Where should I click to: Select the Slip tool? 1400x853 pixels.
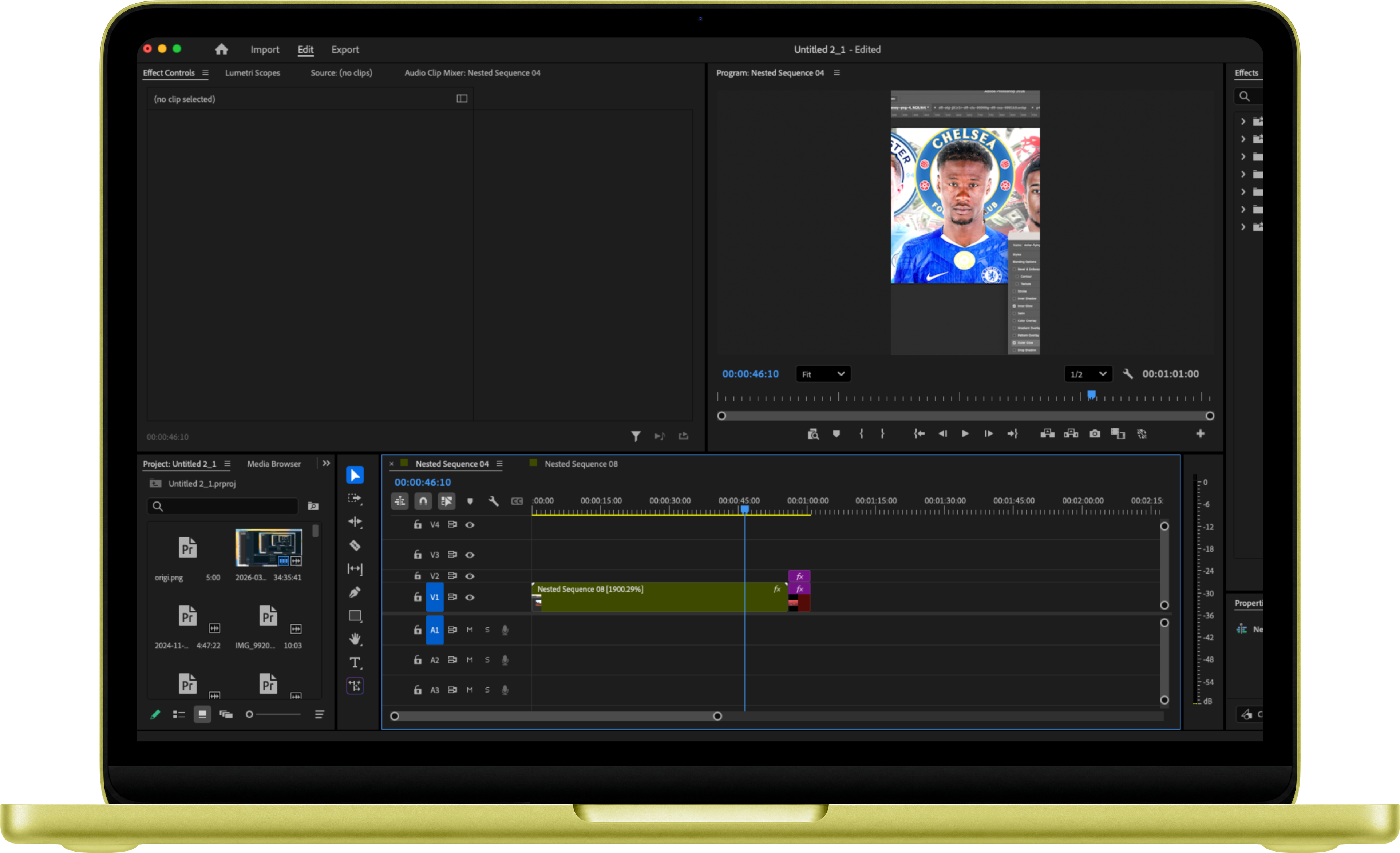click(355, 569)
